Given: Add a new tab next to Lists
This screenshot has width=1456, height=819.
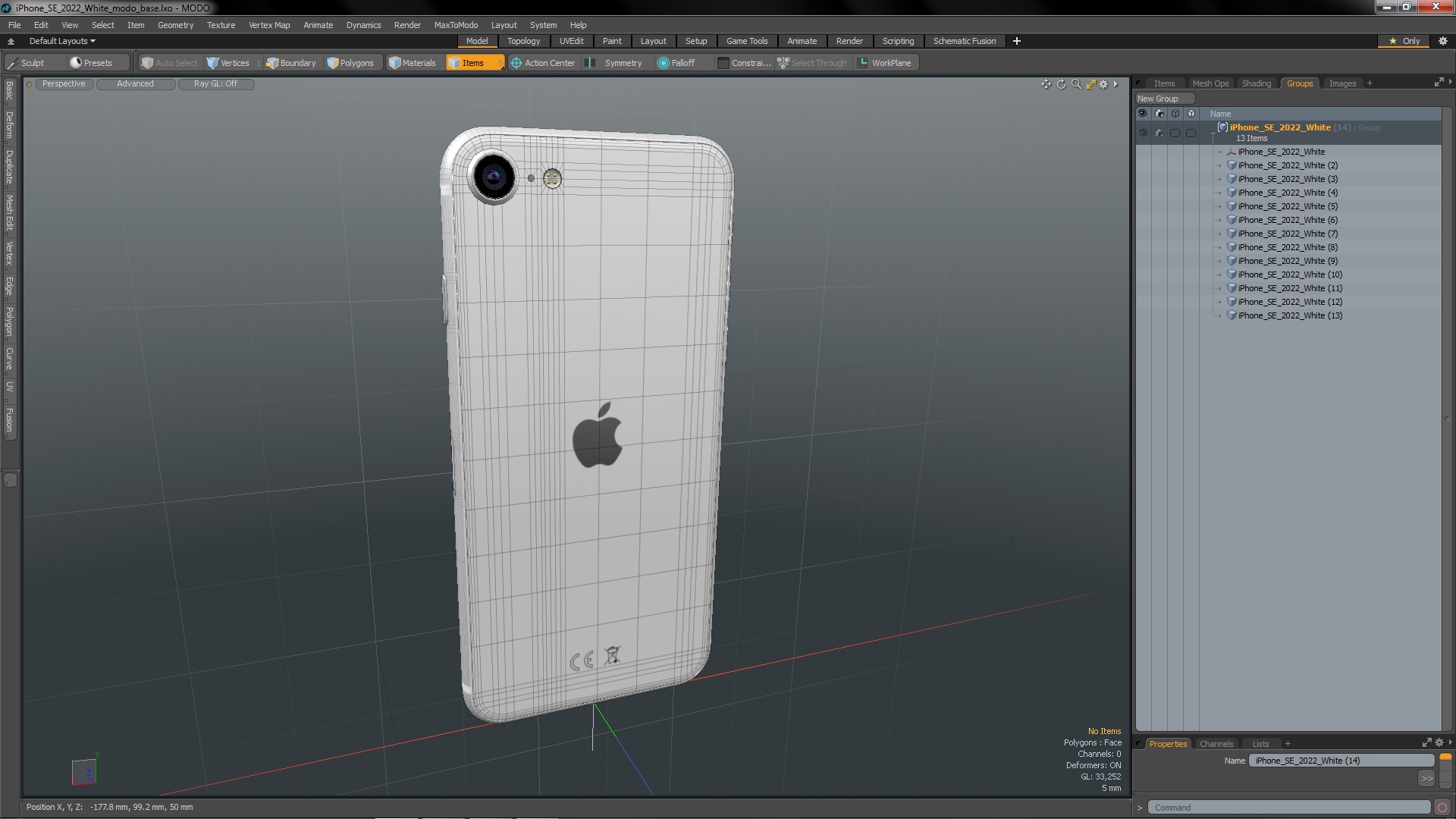Looking at the screenshot, I should [x=1288, y=744].
